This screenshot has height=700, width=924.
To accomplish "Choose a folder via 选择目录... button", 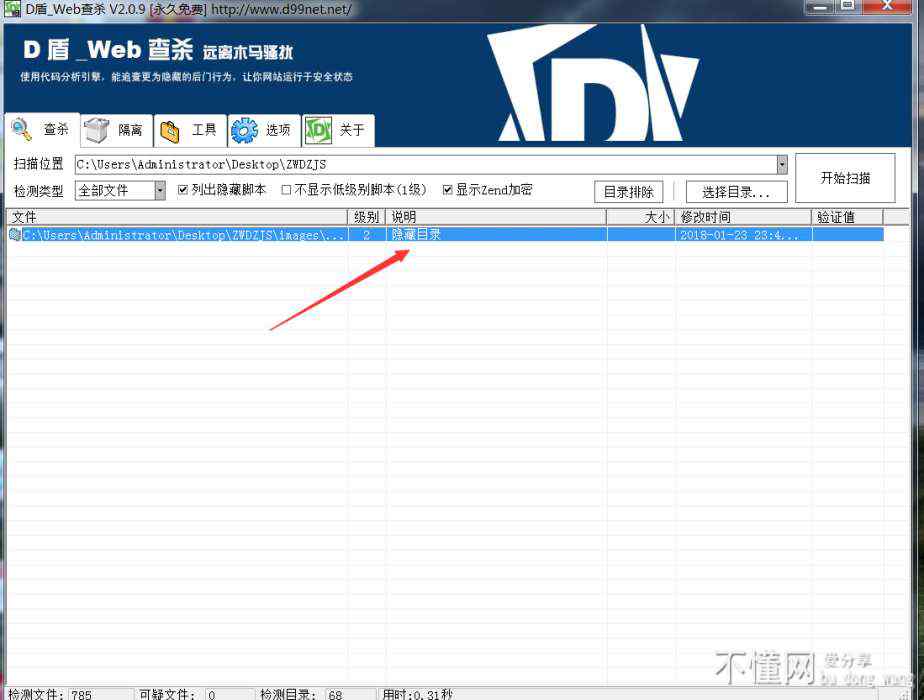I will pyautogui.click(x=736, y=192).
